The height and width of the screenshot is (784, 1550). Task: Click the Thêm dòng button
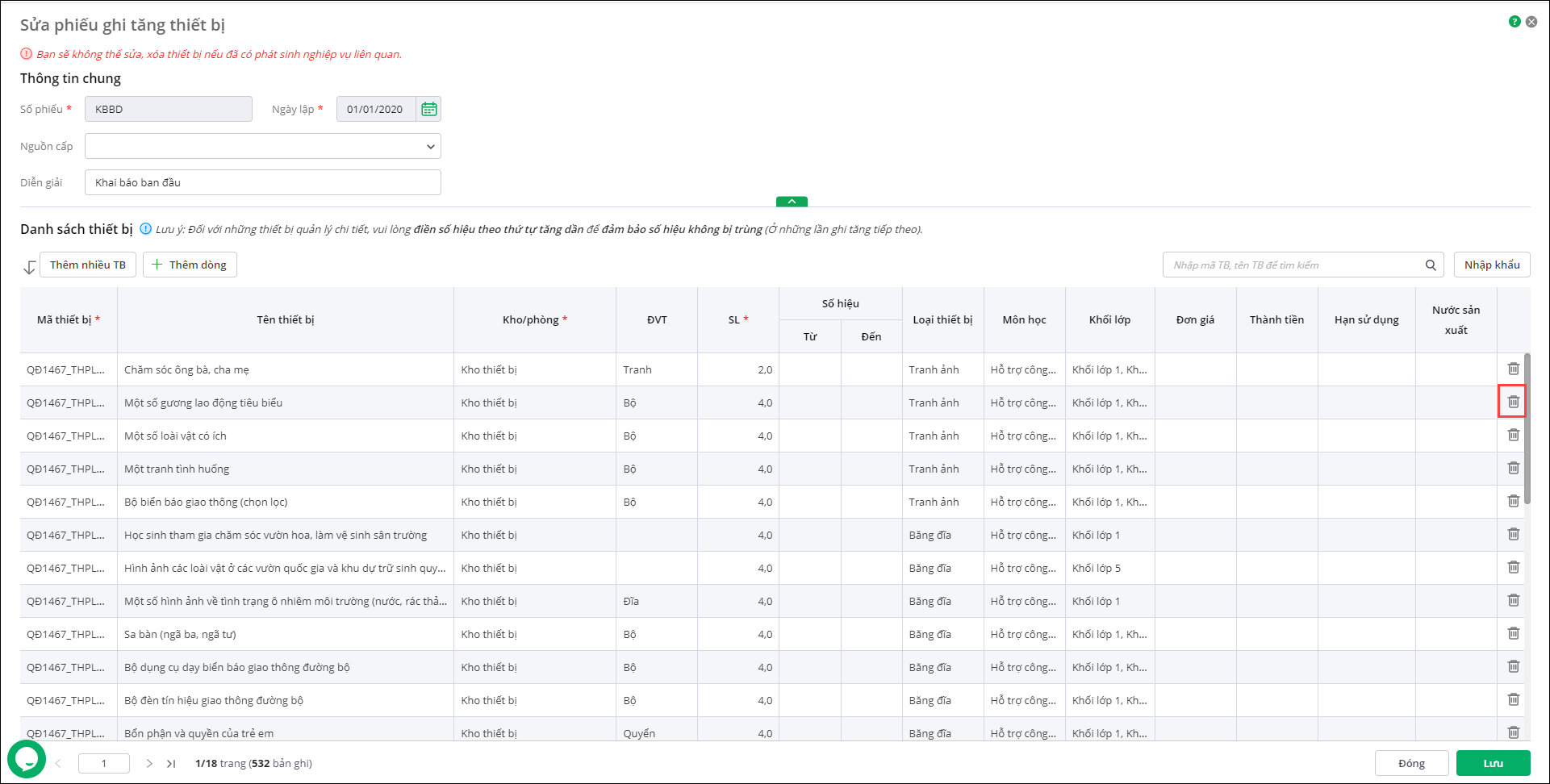(190, 265)
